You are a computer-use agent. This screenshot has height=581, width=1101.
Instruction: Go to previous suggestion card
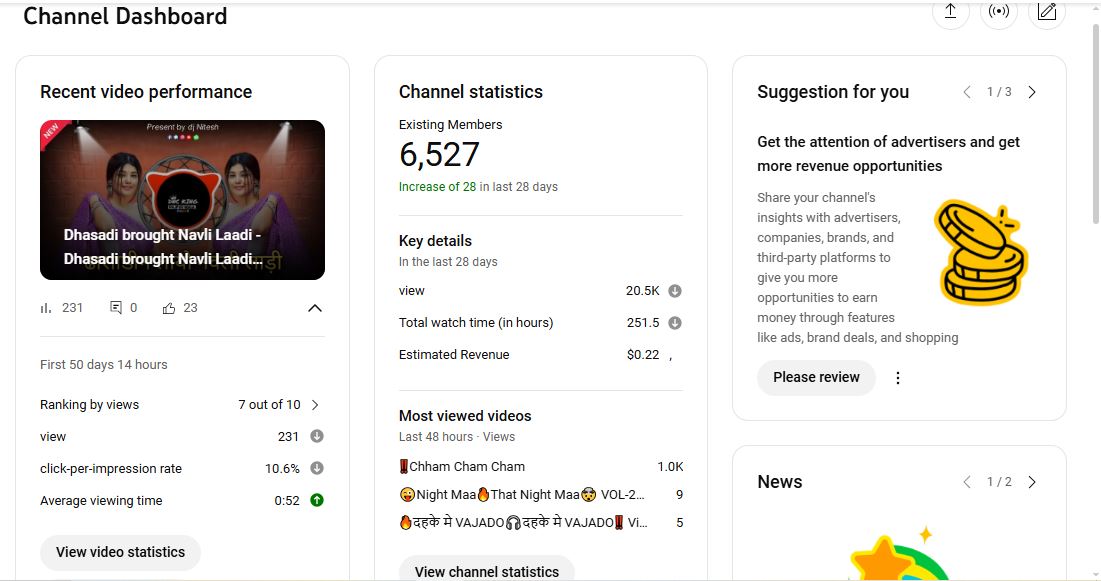coord(967,92)
